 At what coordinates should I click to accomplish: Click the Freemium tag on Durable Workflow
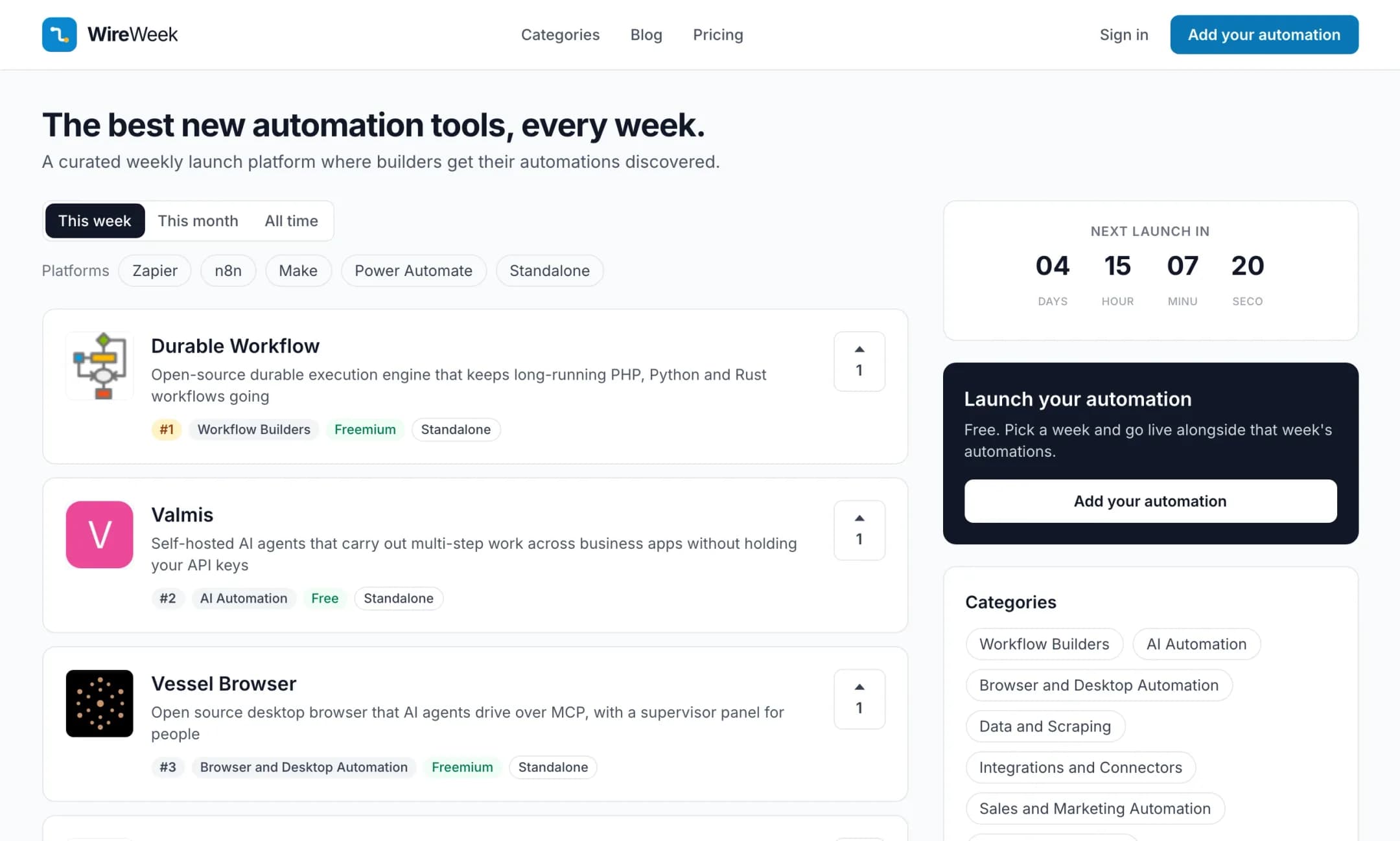[x=365, y=430]
